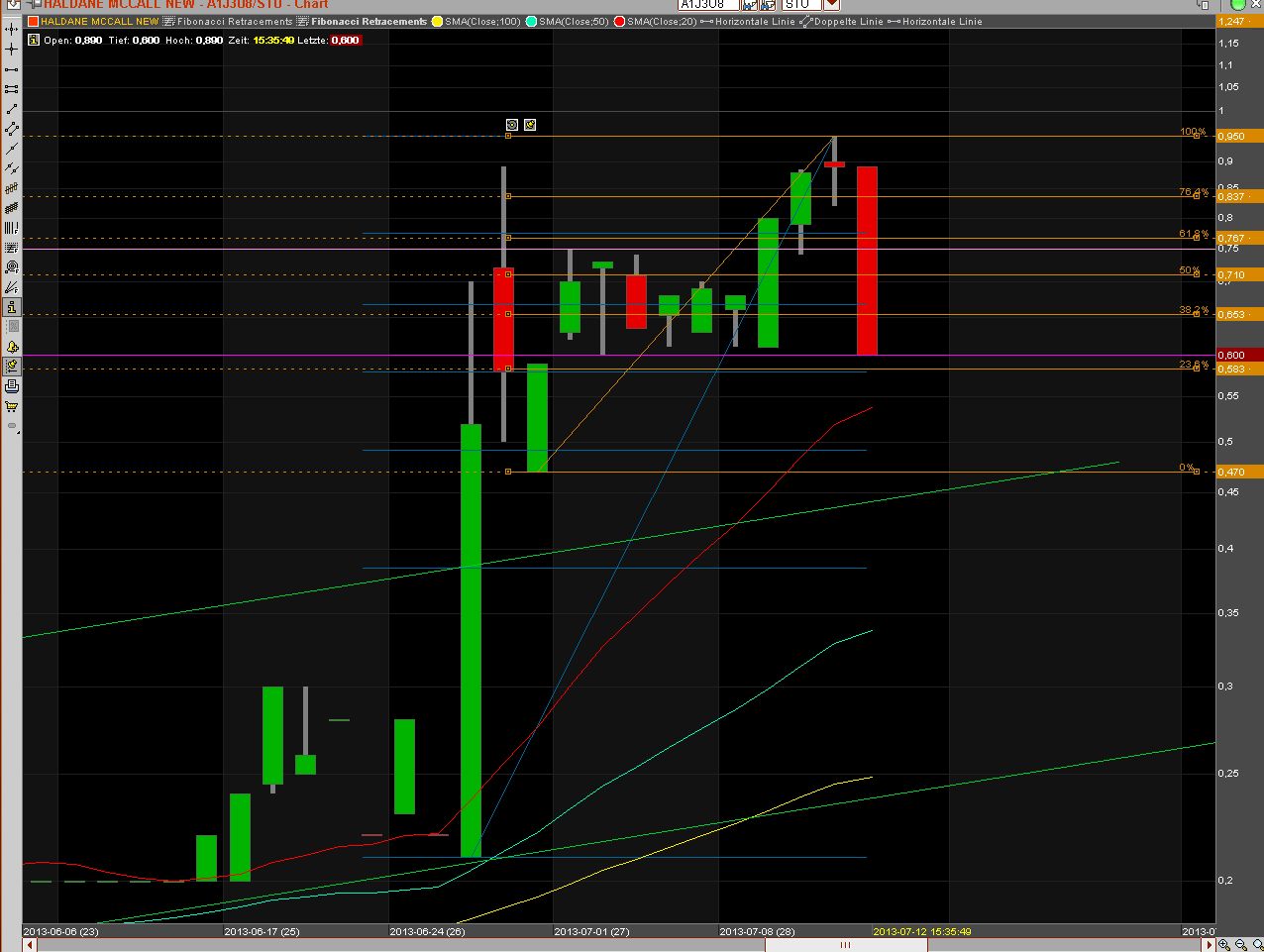1264x952 pixels.
Task: Click the yellow SMA(Close;100) indicator dot
Action: pos(438,21)
